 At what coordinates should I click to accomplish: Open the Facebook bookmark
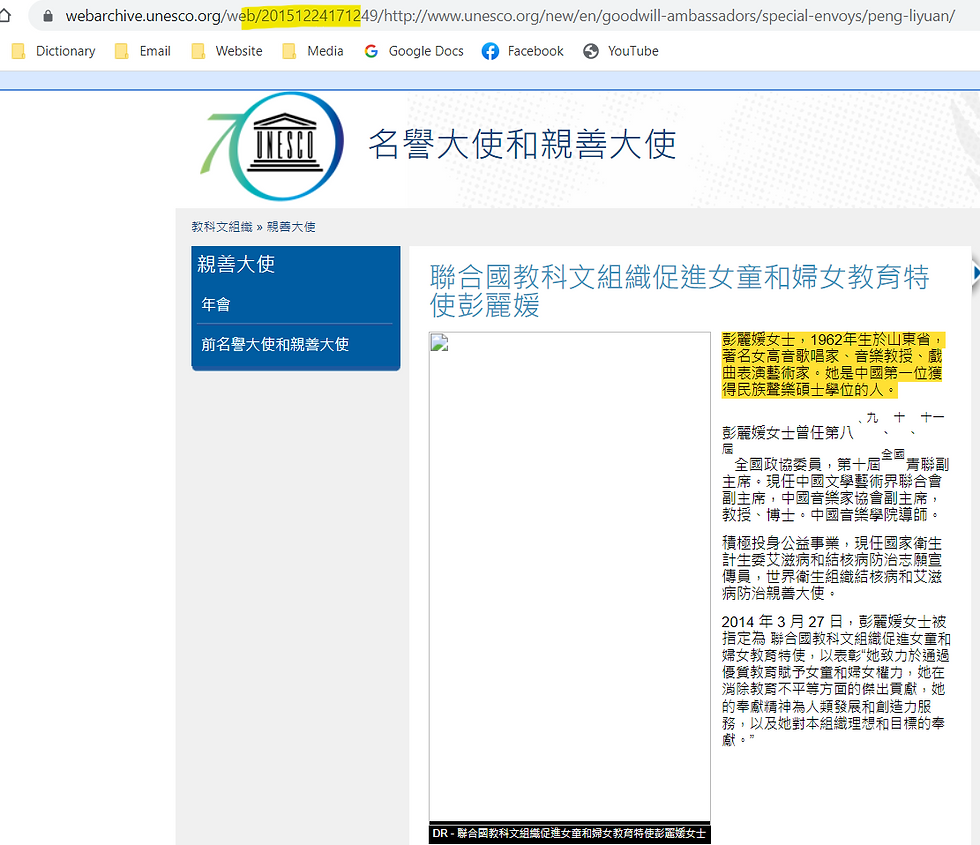coord(523,51)
